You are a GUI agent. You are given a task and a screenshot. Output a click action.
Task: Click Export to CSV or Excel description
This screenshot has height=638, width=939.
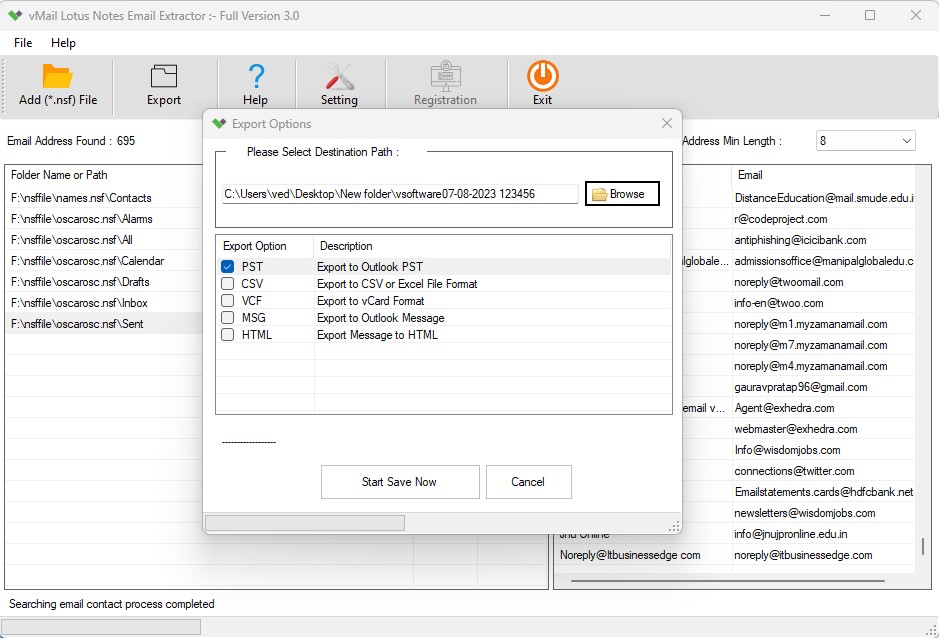click(x=397, y=283)
